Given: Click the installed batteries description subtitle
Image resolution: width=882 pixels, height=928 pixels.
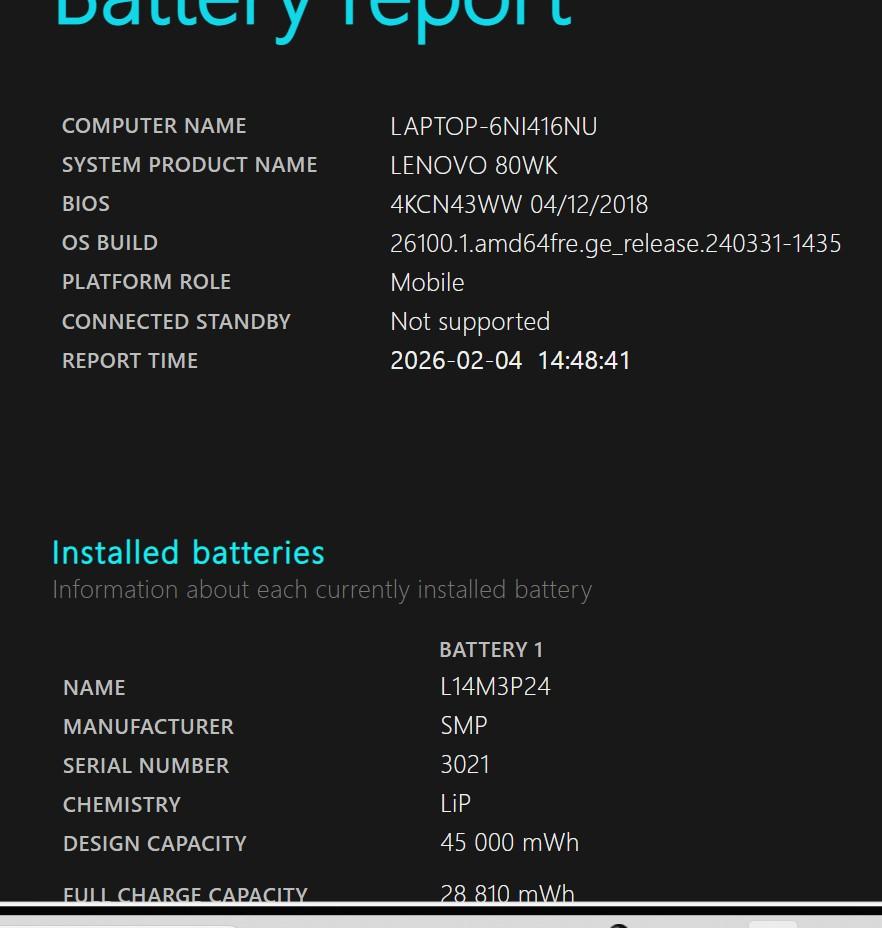Looking at the screenshot, I should (322, 590).
